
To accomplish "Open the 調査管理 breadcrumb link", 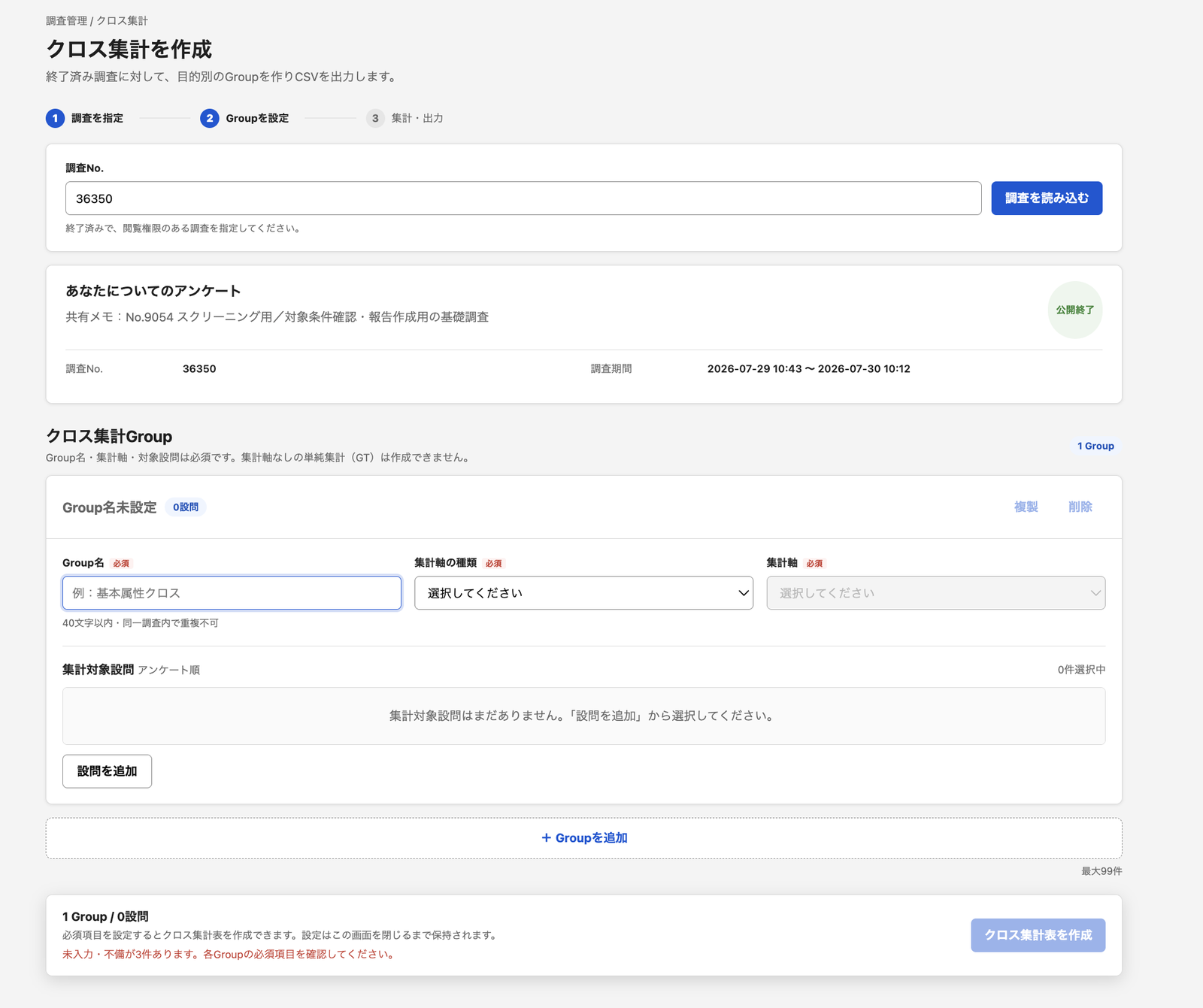I will click(66, 20).
